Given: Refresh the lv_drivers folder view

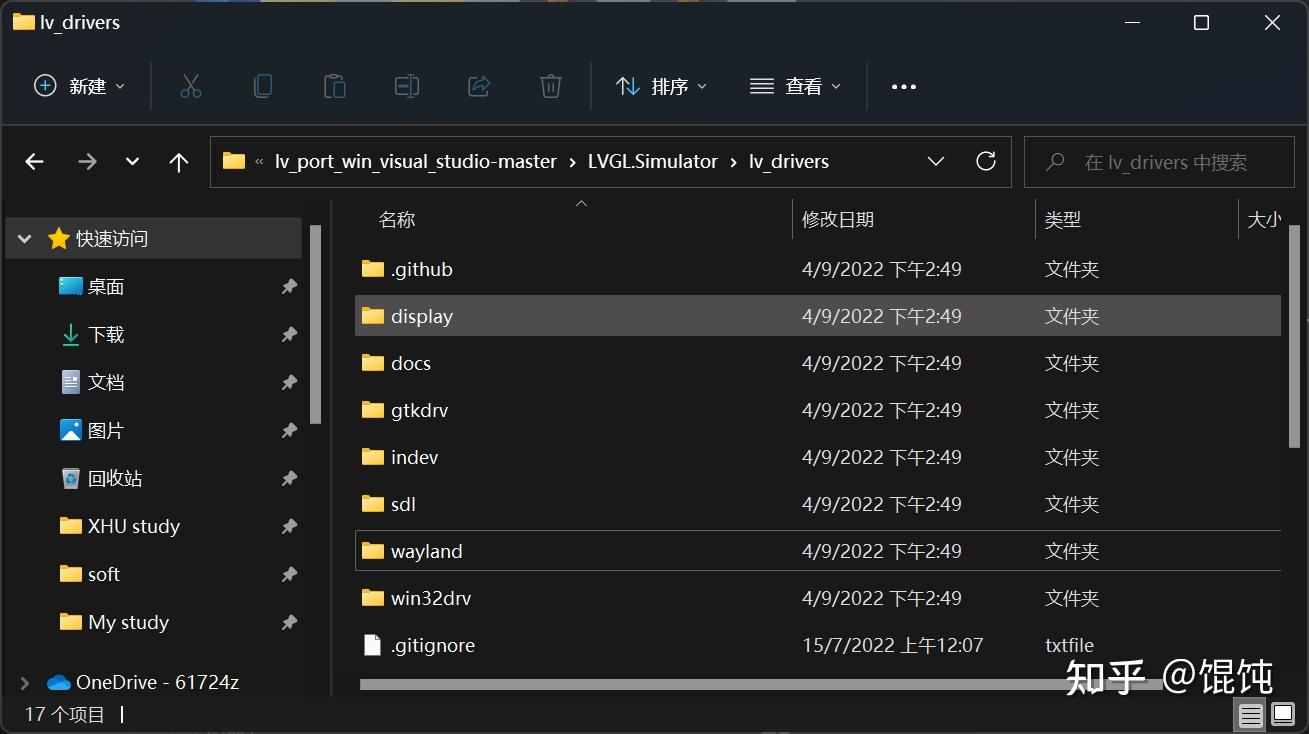Looking at the screenshot, I should [985, 161].
